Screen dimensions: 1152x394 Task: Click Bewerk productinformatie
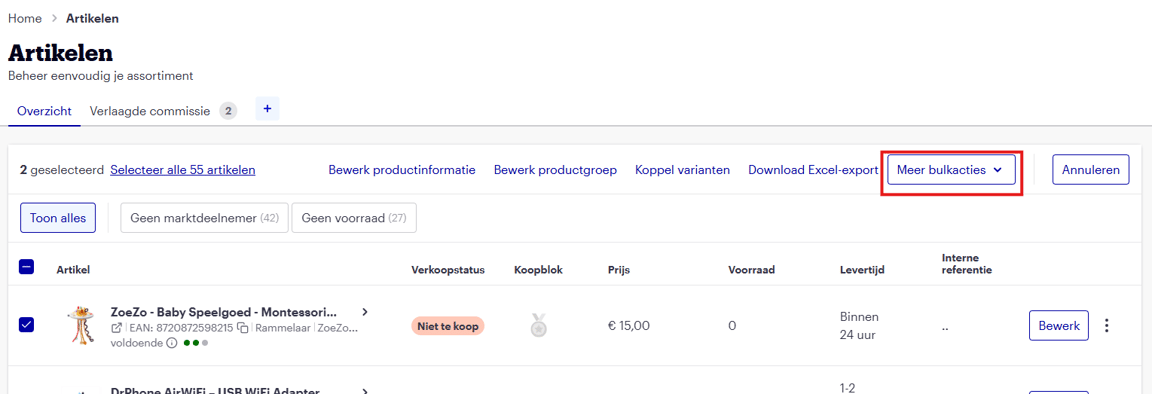click(402, 170)
